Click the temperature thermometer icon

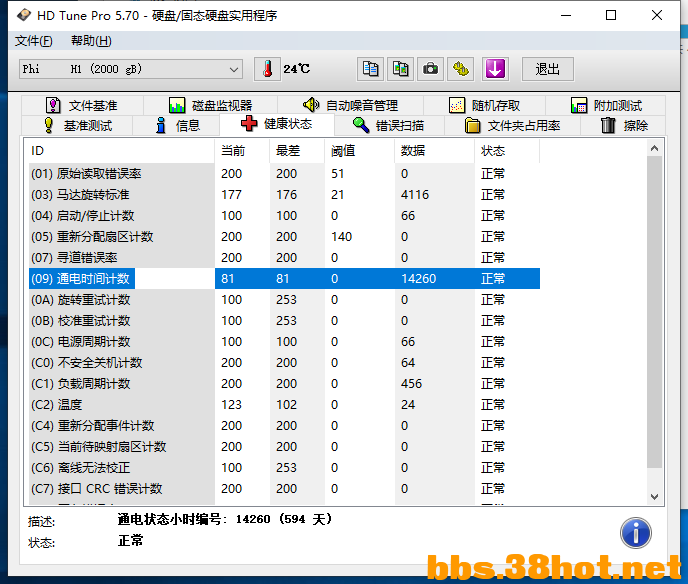coord(267,69)
